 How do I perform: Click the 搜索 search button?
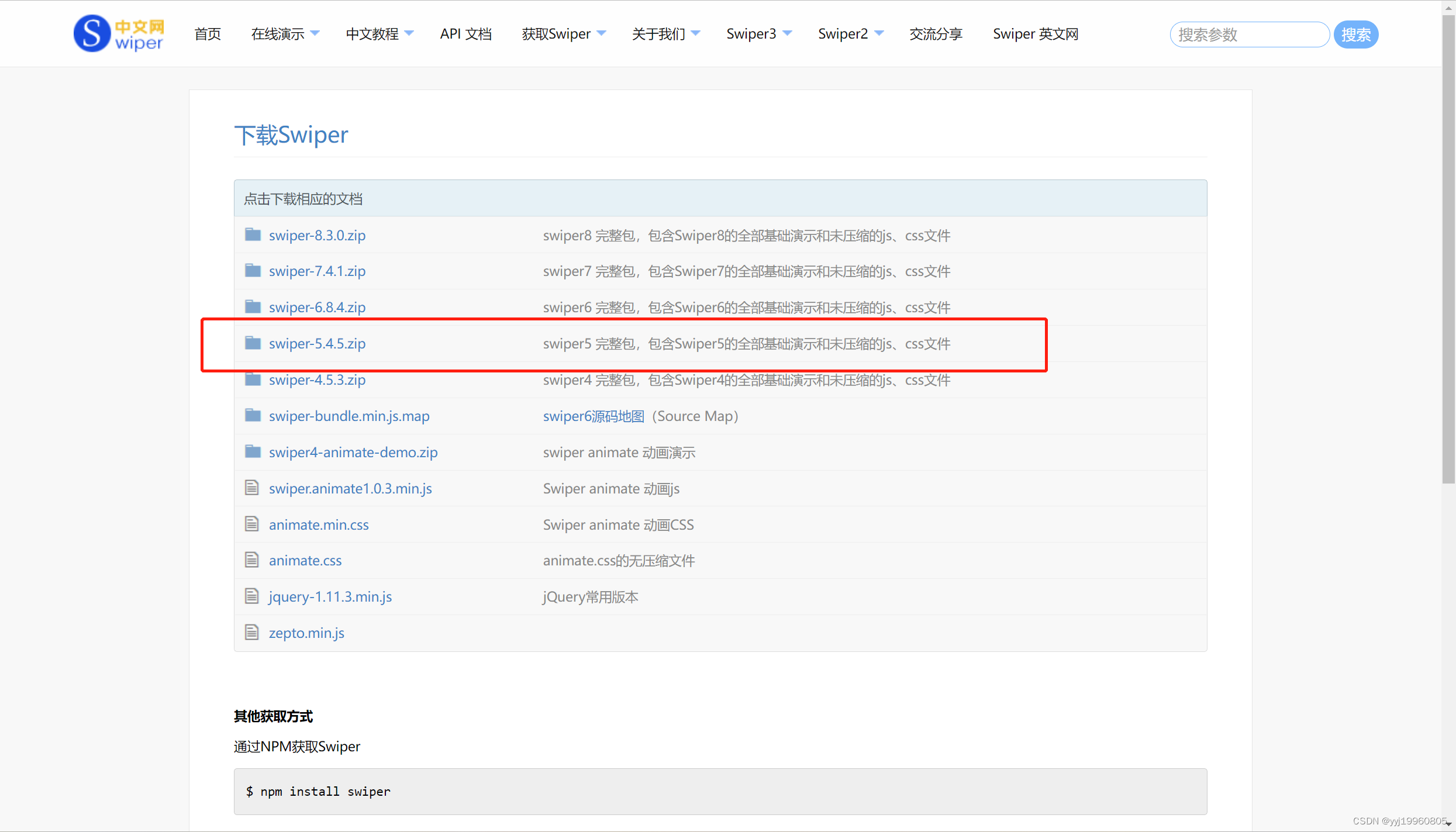[x=1355, y=34]
